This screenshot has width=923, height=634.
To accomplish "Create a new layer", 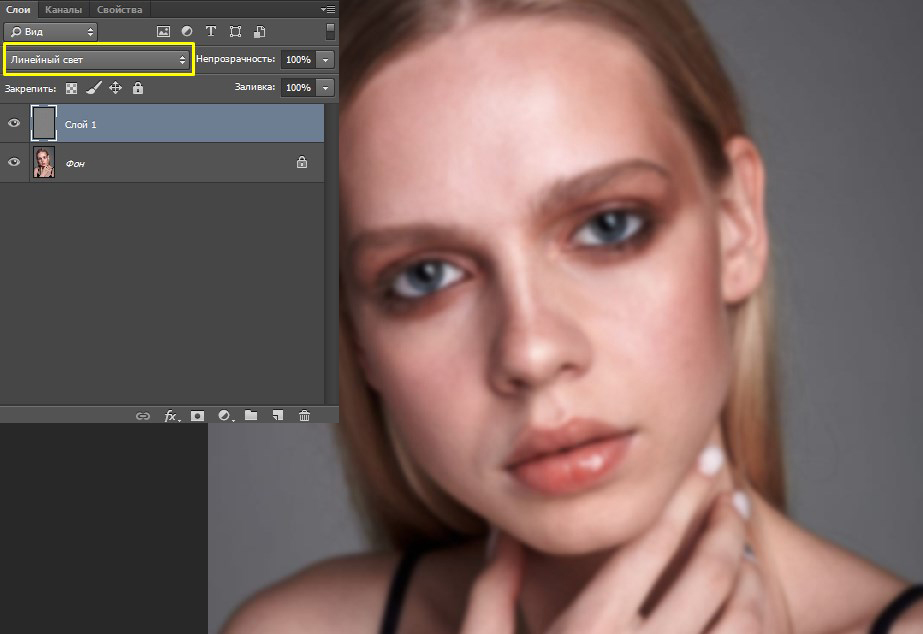I will click(x=278, y=415).
